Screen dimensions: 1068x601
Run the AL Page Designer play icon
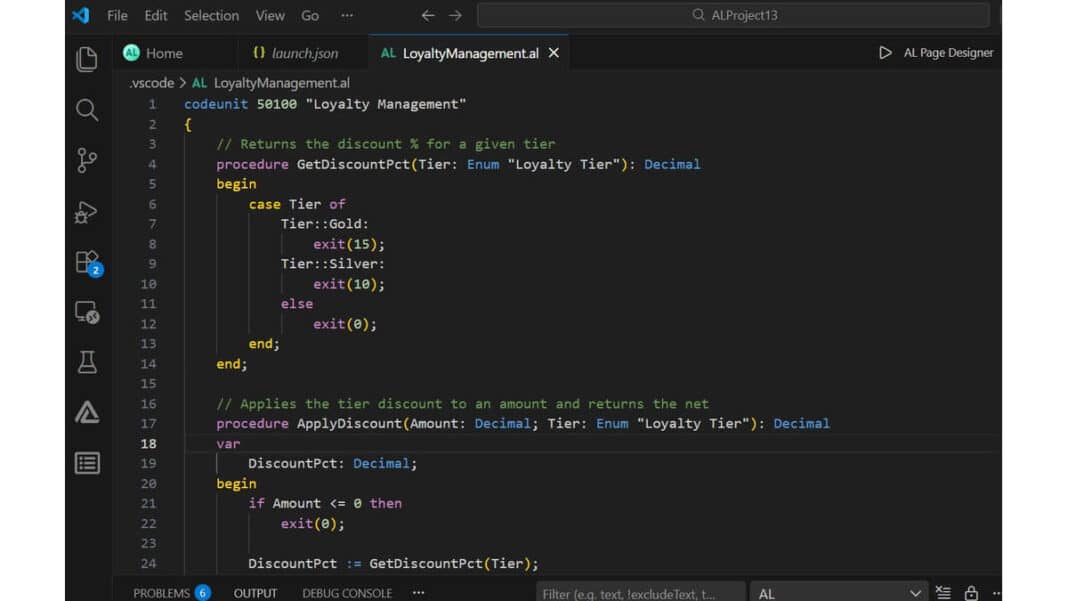coord(885,52)
